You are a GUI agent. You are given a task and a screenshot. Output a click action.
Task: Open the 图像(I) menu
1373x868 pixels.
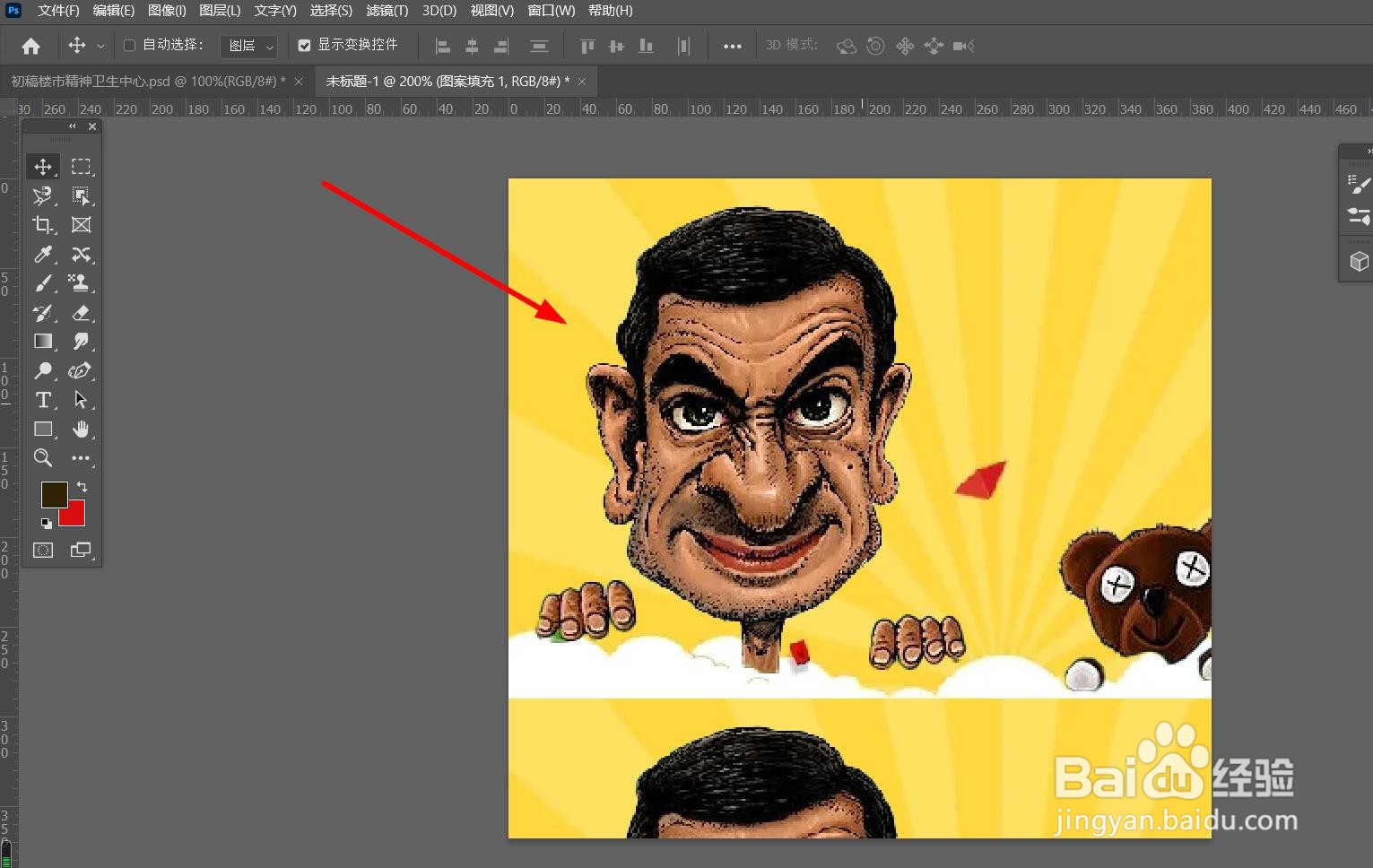(x=167, y=11)
